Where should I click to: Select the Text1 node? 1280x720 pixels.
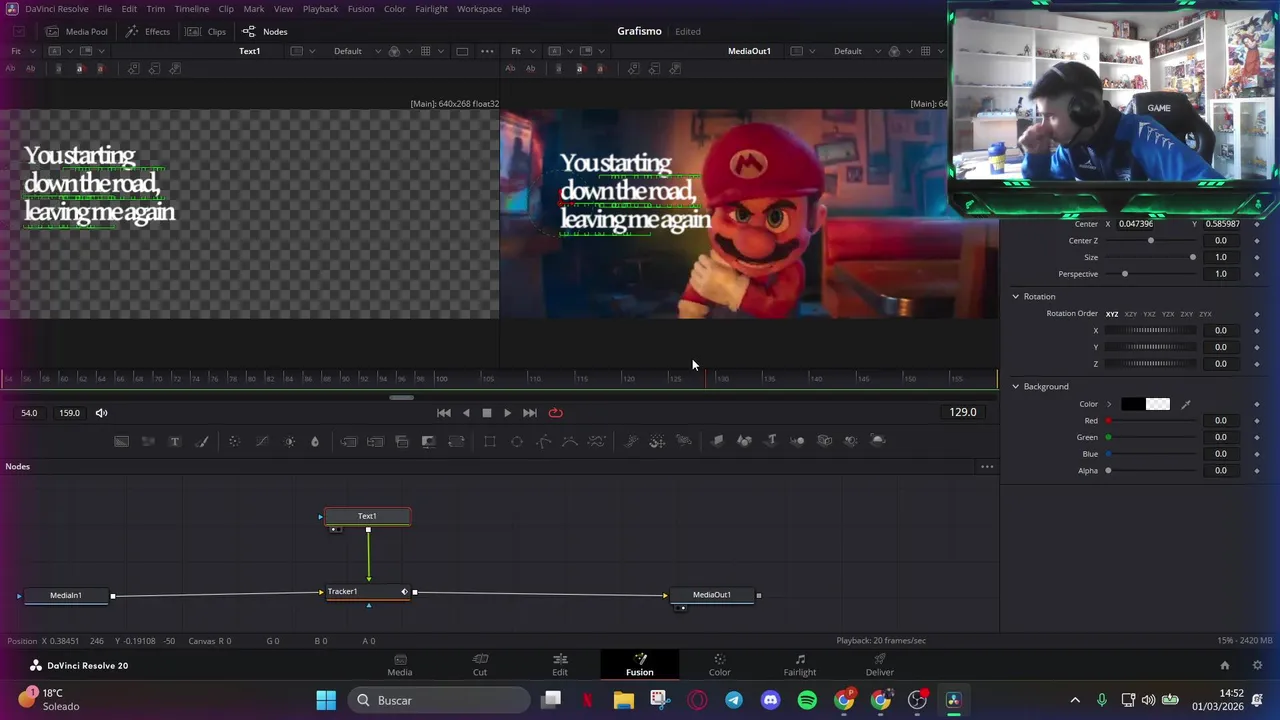click(367, 516)
